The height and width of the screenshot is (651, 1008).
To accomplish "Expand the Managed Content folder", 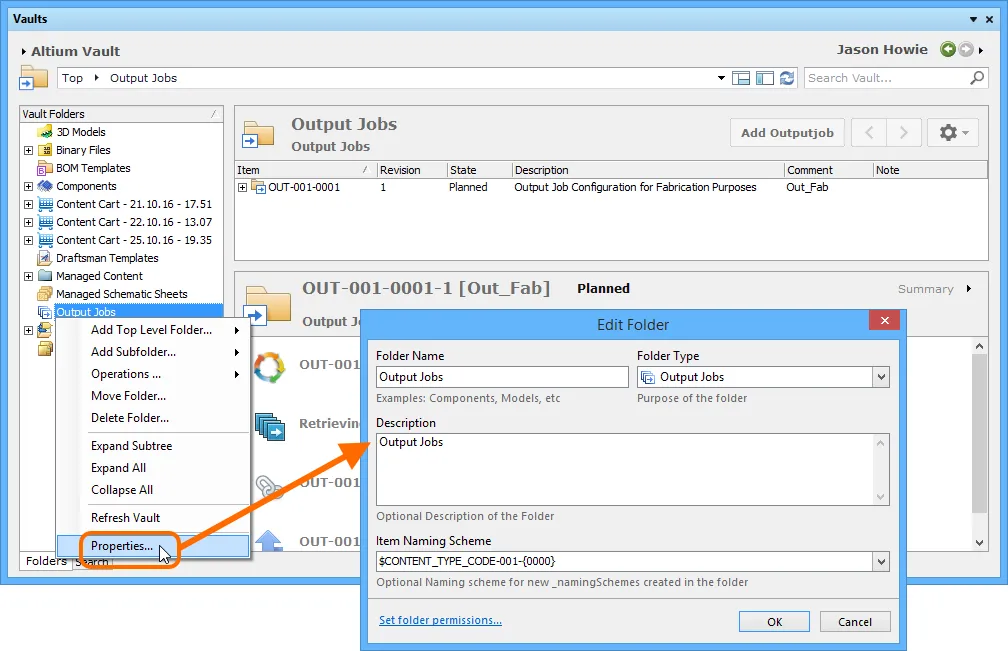I will pyautogui.click(x=28, y=276).
